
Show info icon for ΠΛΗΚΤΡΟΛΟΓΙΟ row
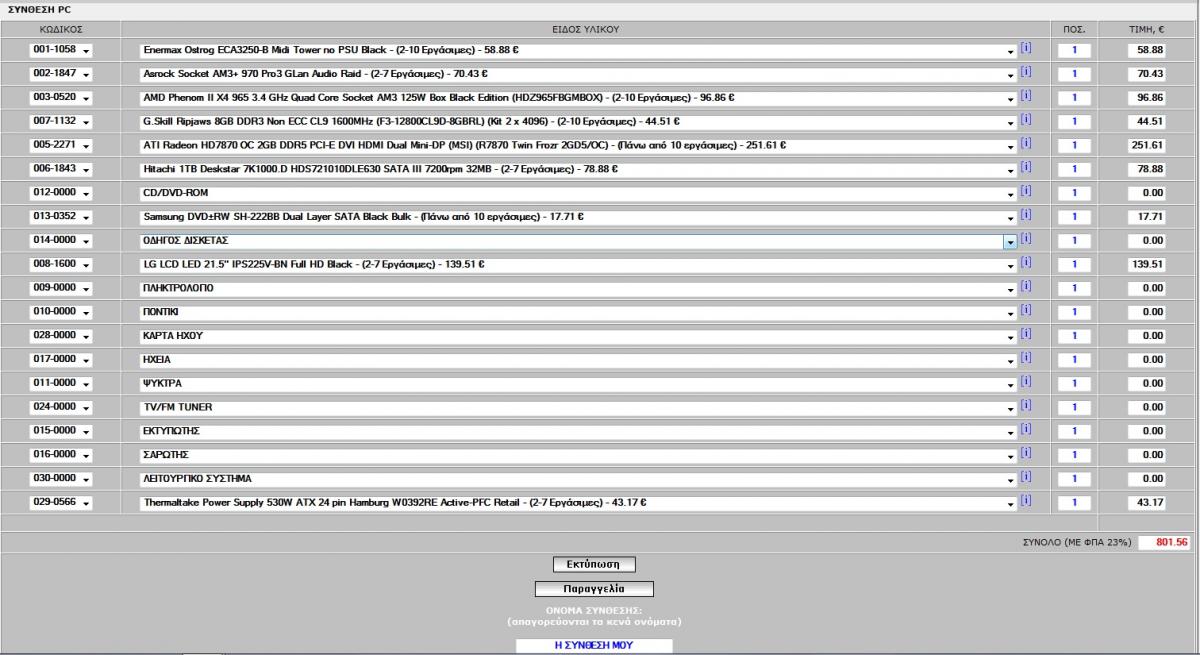[x=1025, y=288]
